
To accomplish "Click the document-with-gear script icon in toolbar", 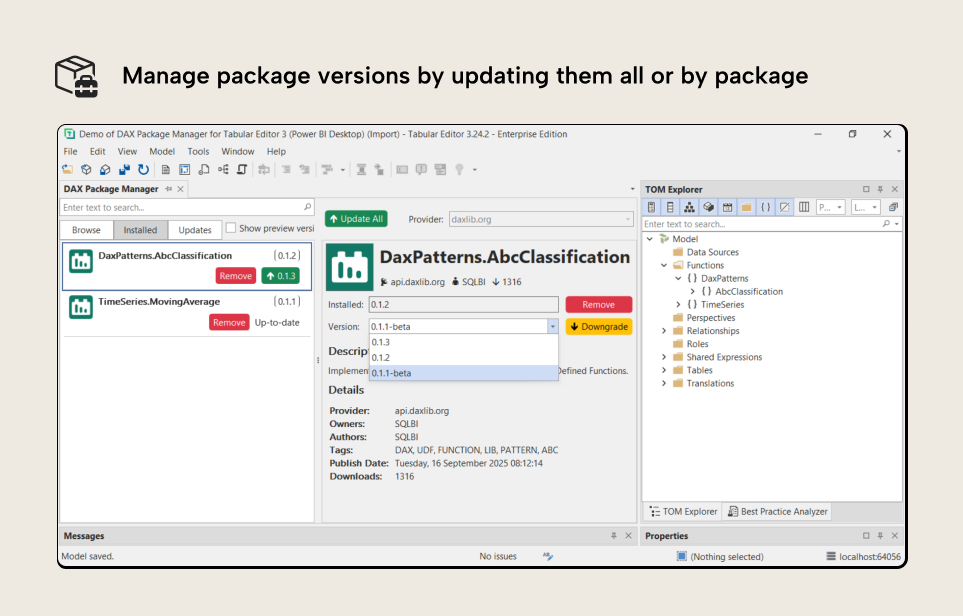I will click(204, 170).
